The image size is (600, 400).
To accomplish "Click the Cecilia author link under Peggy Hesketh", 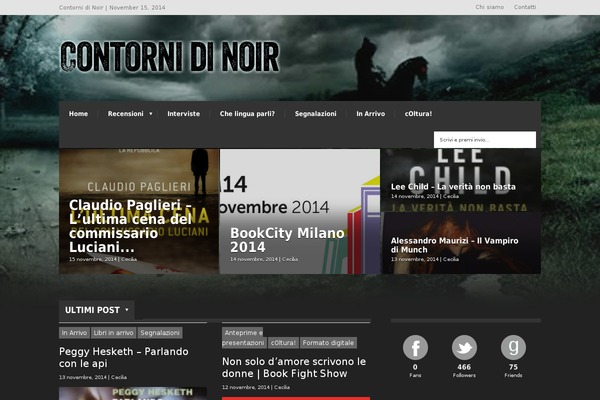I will pos(119,377).
